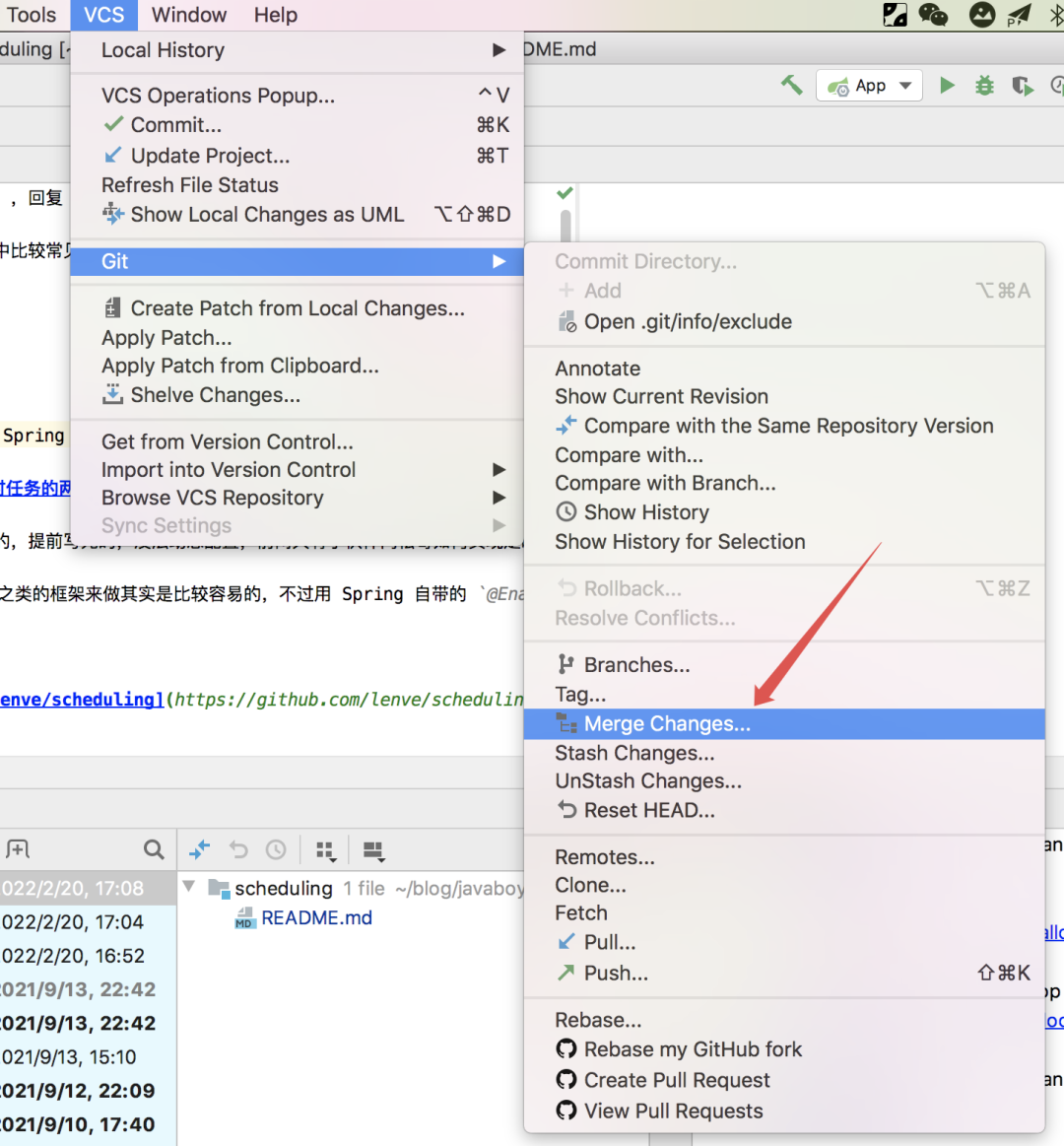The image size is (1064, 1146).
Task: Click the black square menu bar icon
Action: (x=895, y=15)
